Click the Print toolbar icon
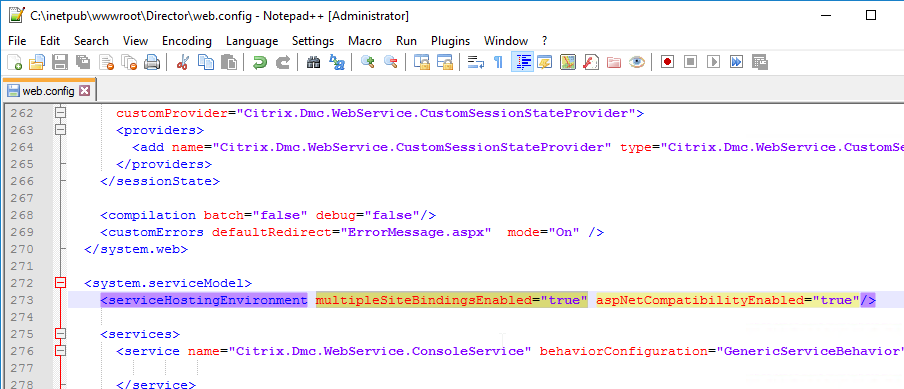 click(x=152, y=62)
